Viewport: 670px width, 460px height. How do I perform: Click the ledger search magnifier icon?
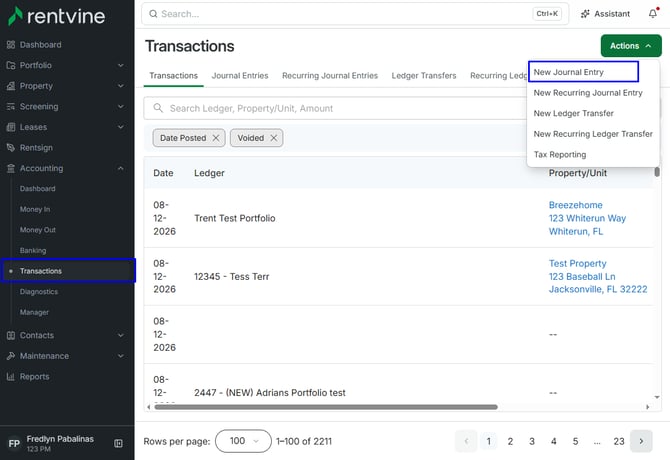coord(158,108)
